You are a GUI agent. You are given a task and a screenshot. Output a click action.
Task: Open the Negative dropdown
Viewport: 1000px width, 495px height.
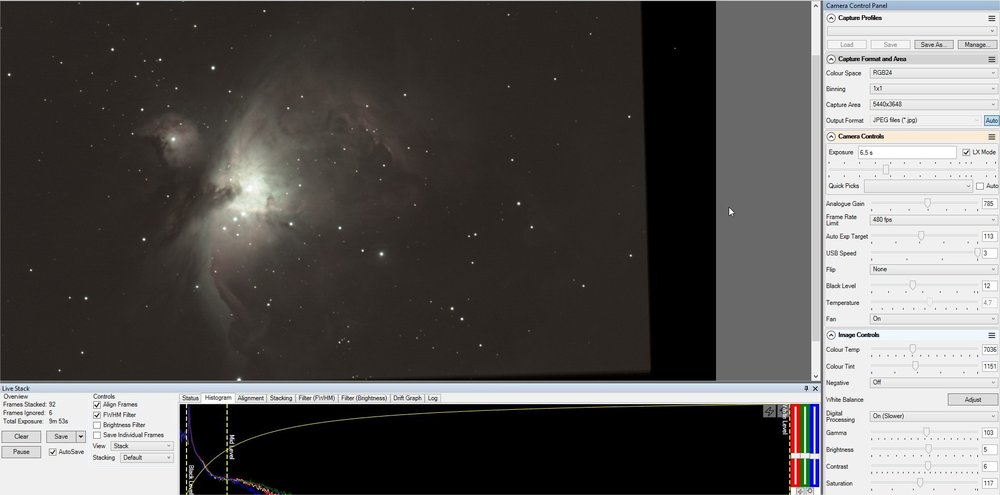[x=933, y=383]
